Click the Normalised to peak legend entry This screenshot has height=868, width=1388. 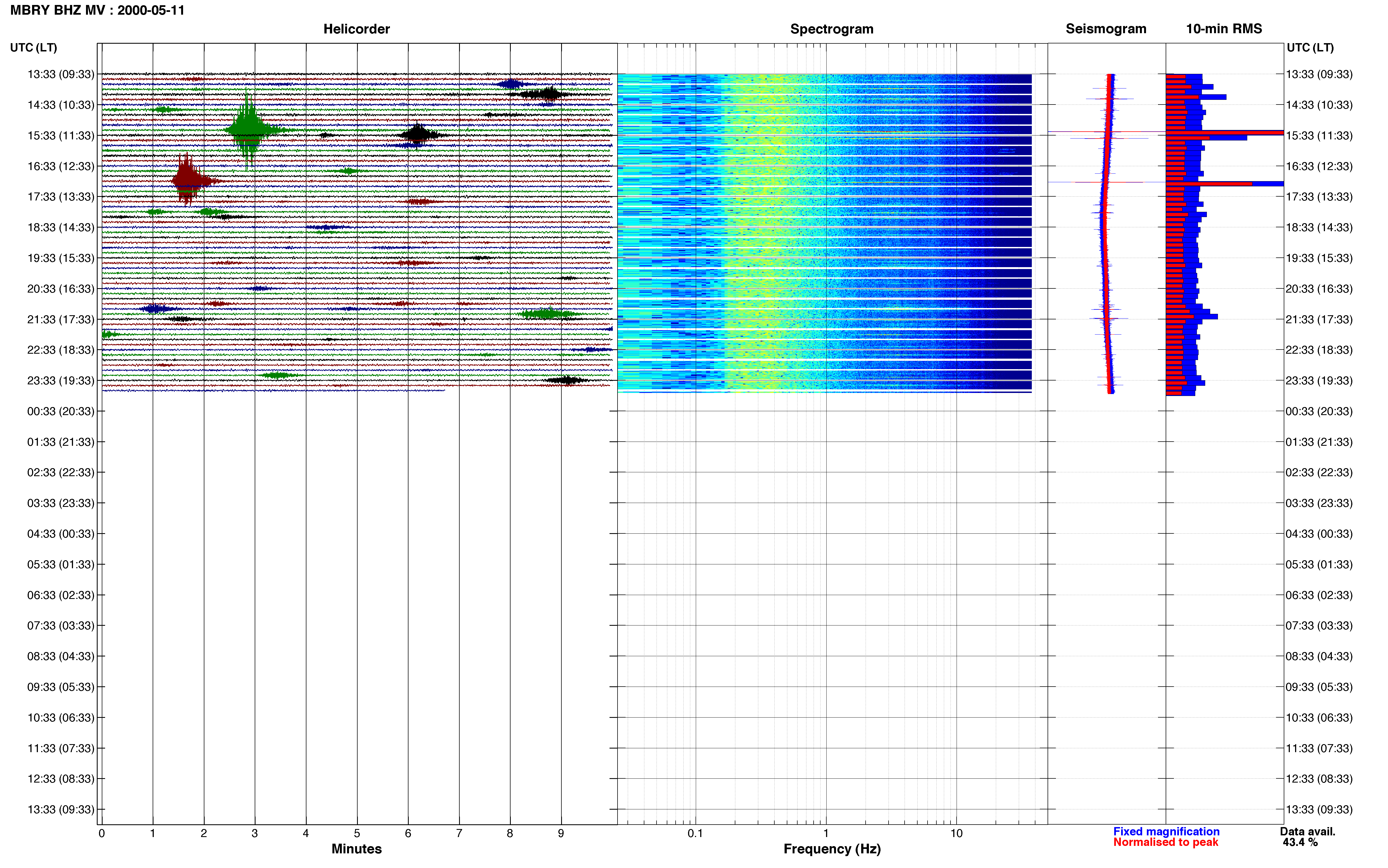[1166, 843]
